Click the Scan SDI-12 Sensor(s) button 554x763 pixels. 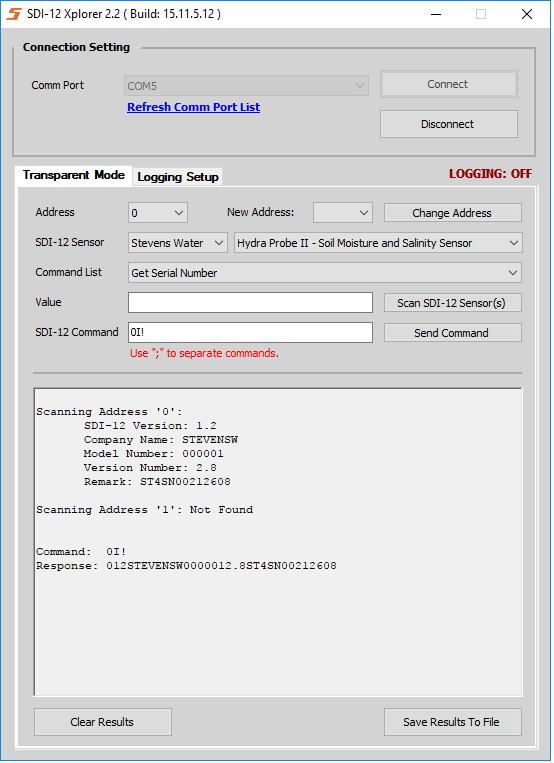(x=452, y=303)
